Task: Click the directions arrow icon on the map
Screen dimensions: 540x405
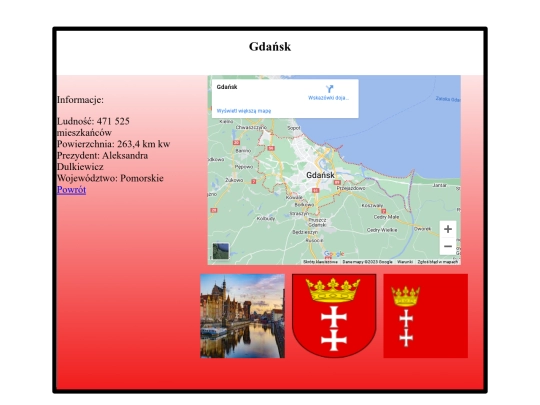Action: click(x=330, y=89)
